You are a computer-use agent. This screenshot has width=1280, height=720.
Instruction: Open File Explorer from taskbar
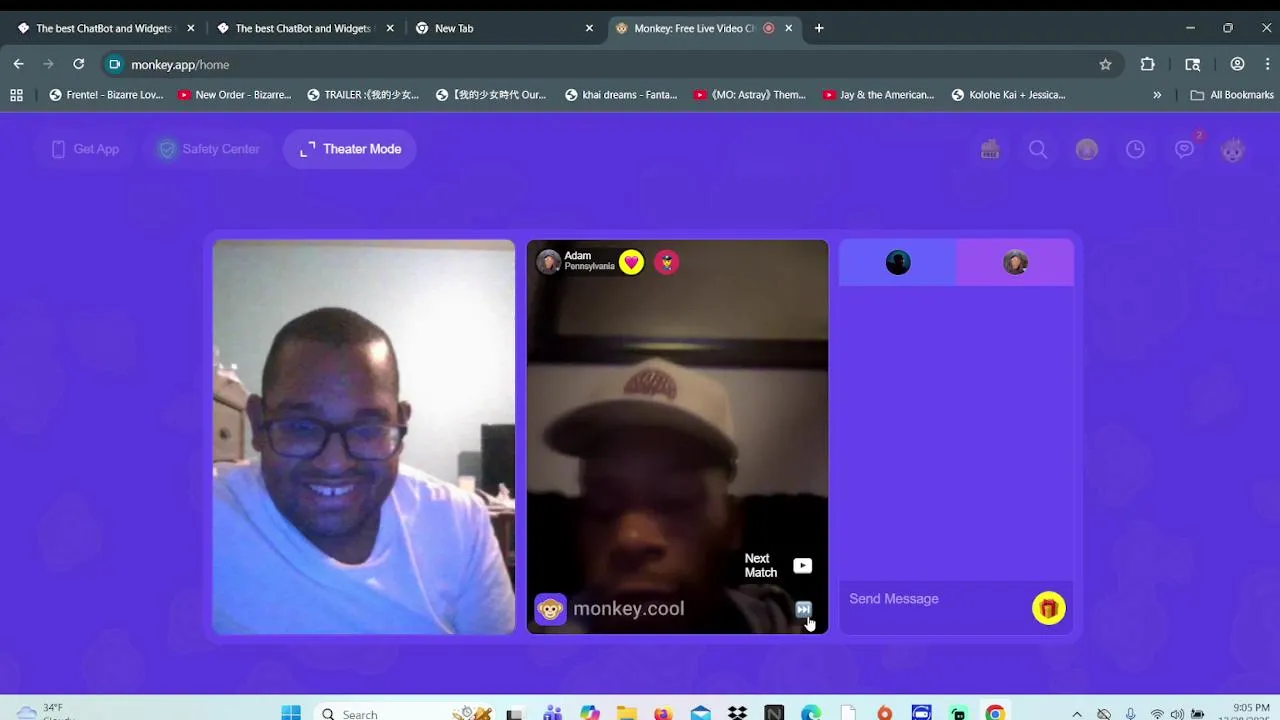(x=627, y=713)
